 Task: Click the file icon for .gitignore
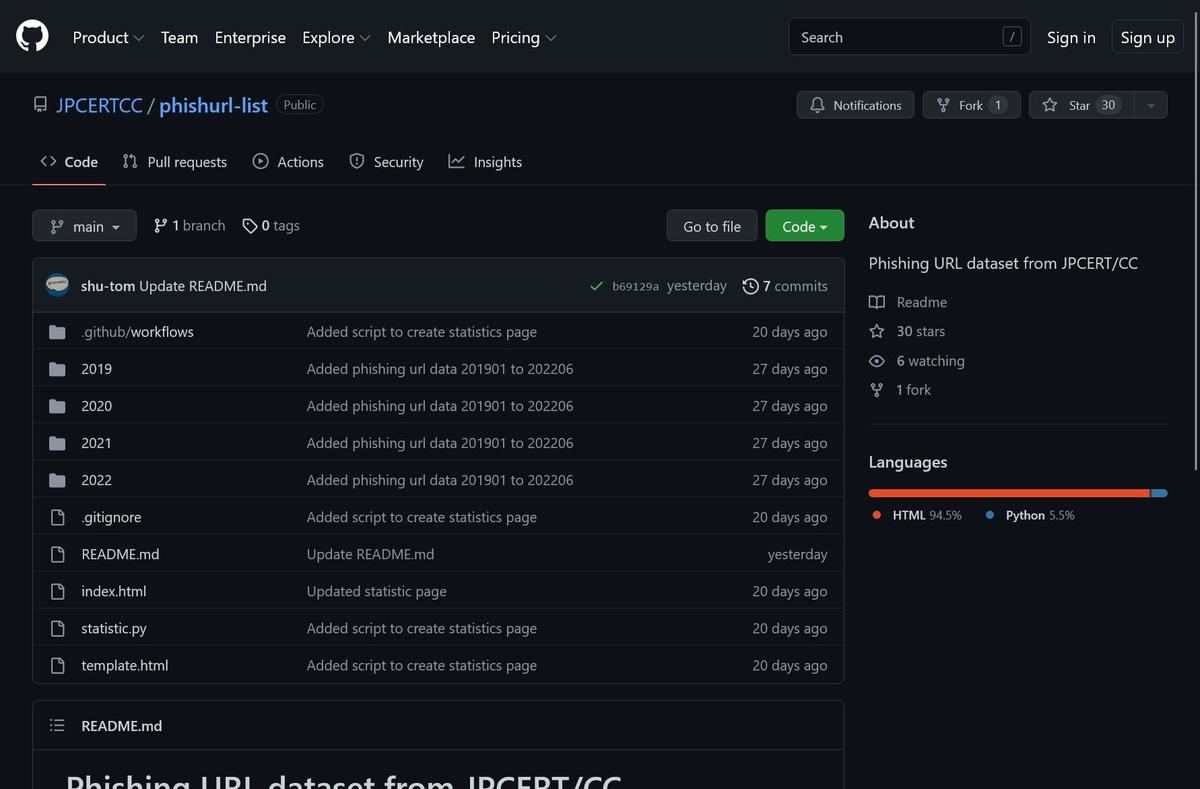coord(57,517)
